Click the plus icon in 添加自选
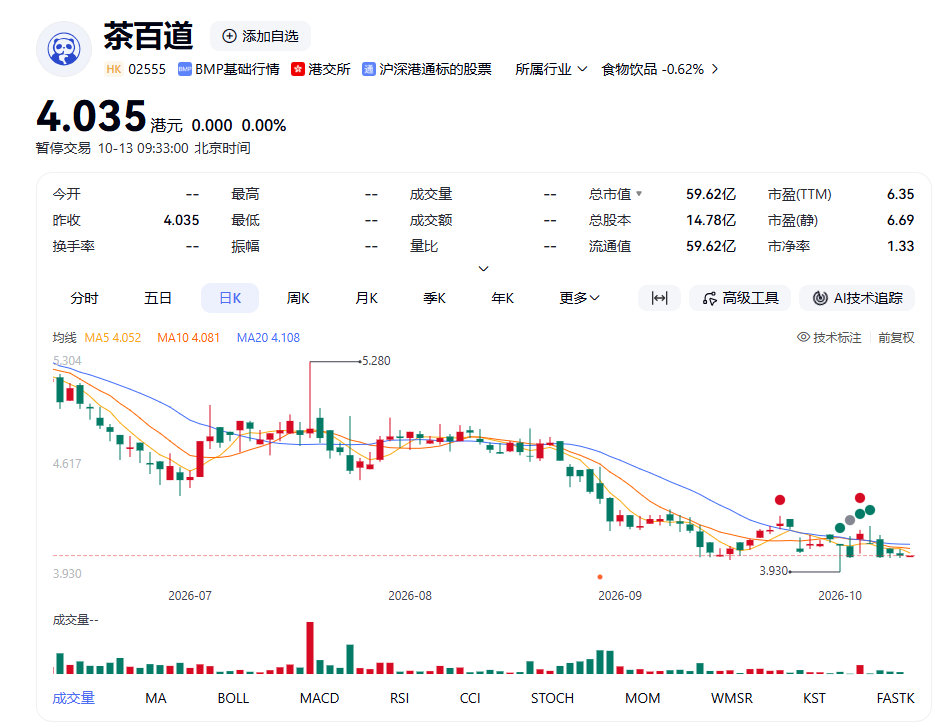The width and height of the screenshot is (935, 727). point(229,36)
